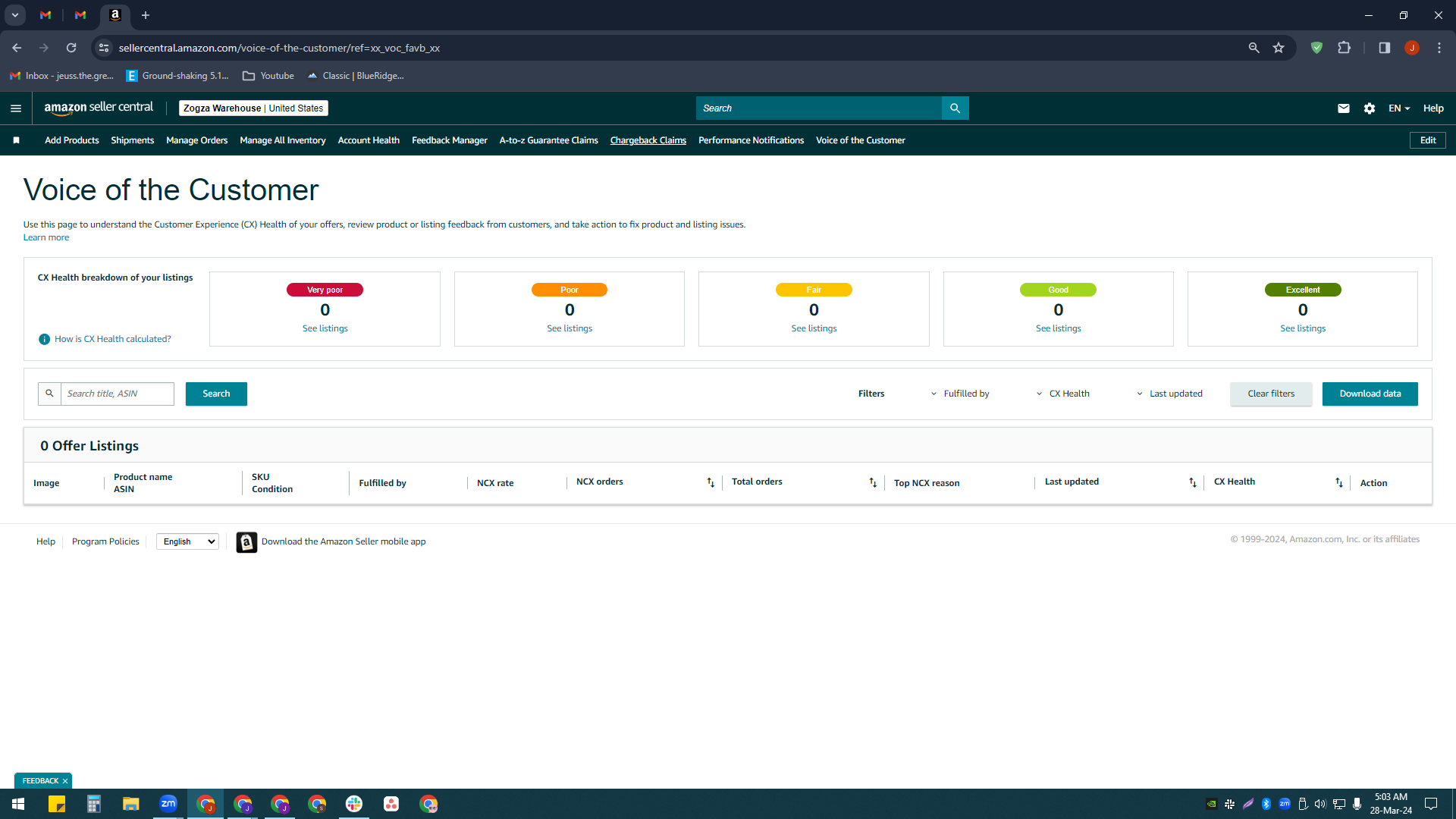Open Performance Notifications

tap(751, 140)
